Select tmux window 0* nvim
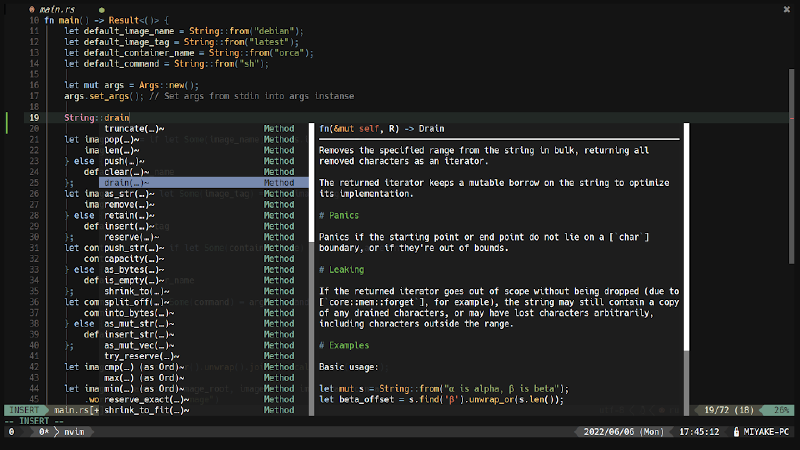The image size is (800, 450). click(62, 432)
